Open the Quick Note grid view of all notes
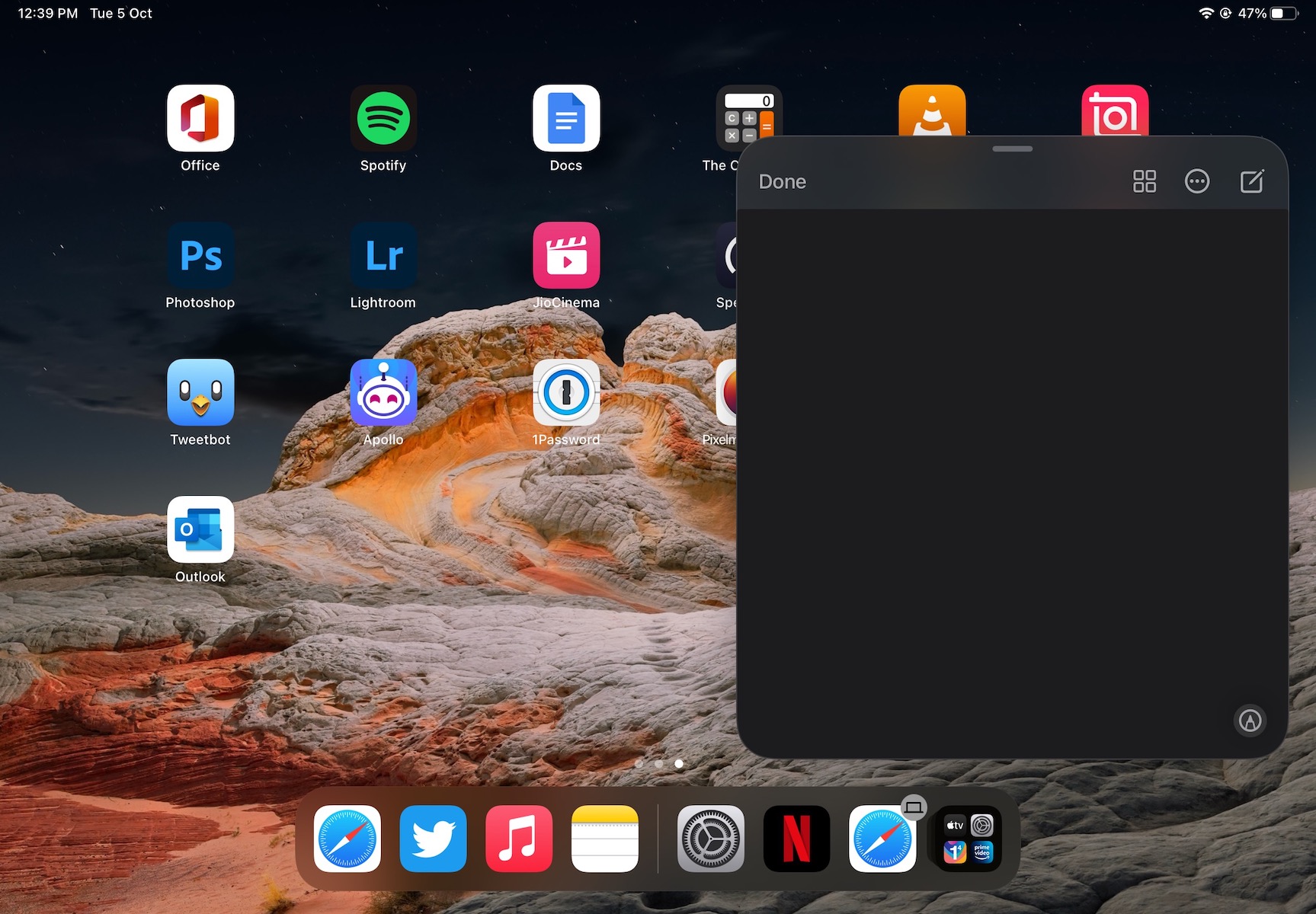 1144,181
